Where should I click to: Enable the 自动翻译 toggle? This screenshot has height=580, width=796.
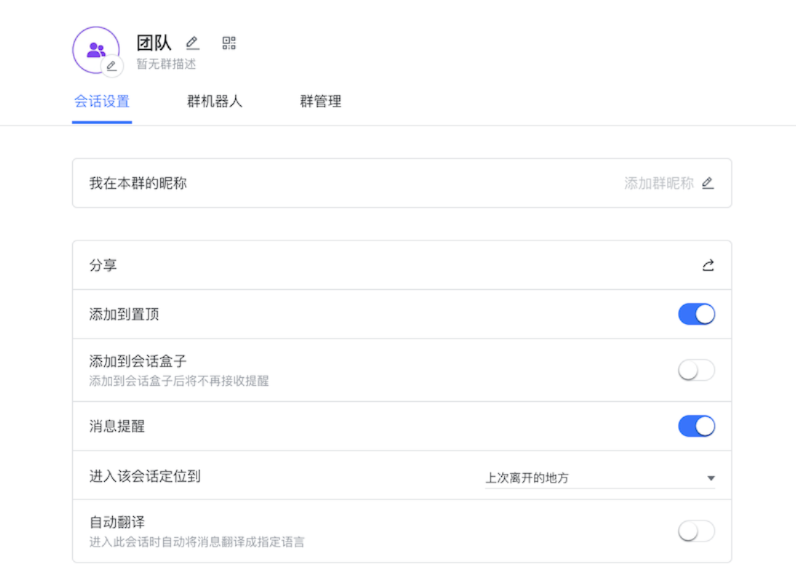pos(696,531)
